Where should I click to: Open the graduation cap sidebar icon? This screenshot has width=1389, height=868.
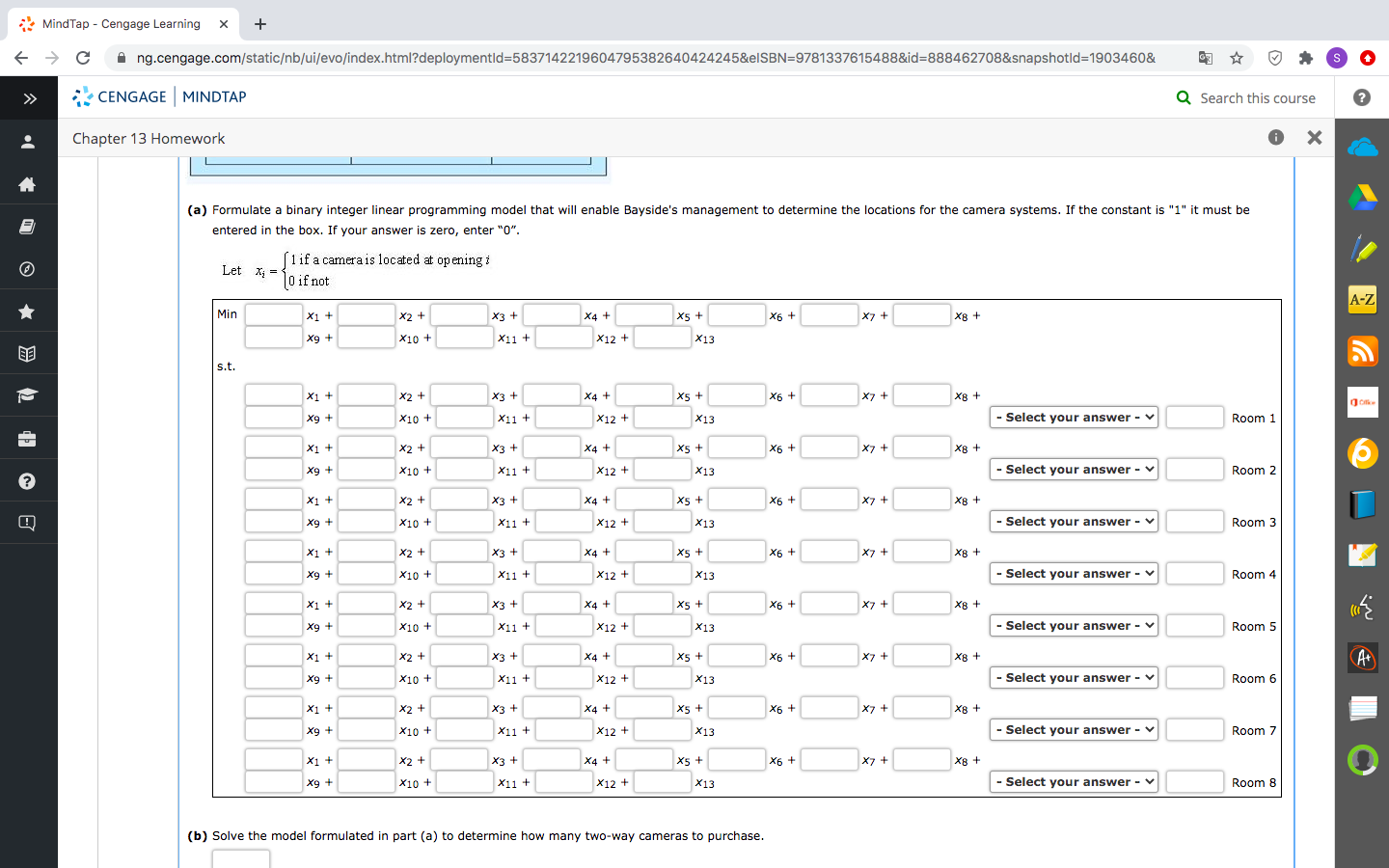tap(27, 395)
